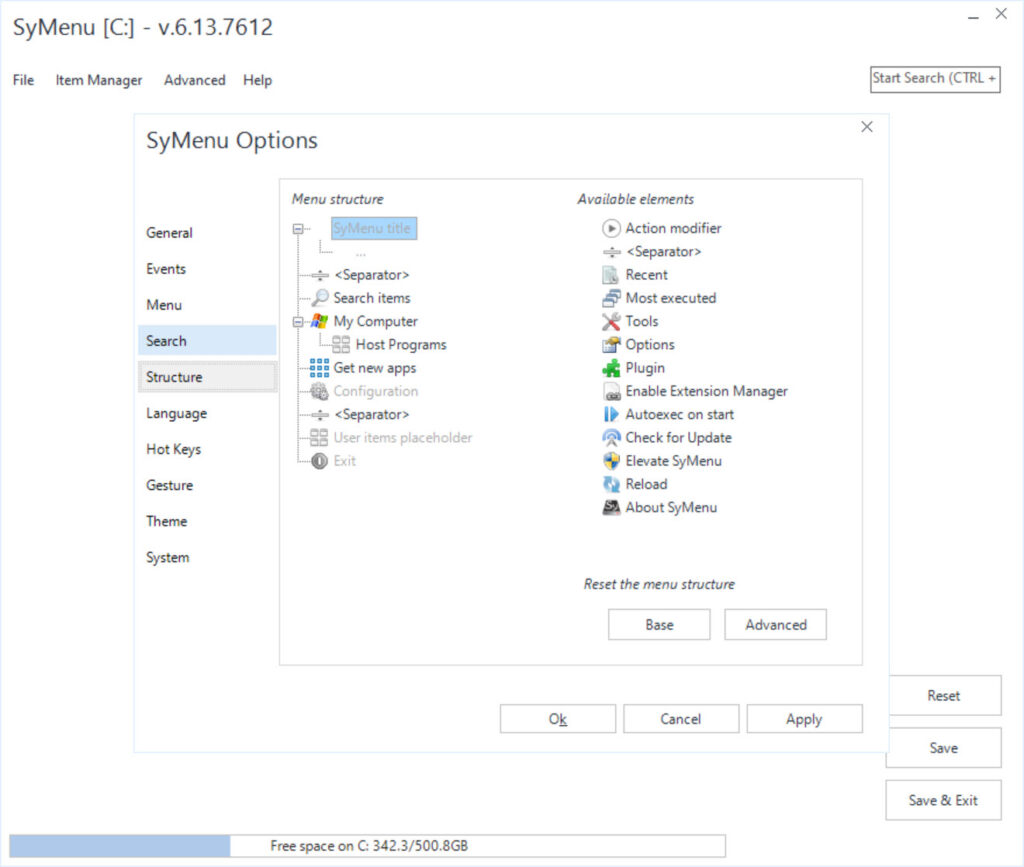Click Advanced reset menu structure button
The image size is (1024, 867).
(x=775, y=624)
